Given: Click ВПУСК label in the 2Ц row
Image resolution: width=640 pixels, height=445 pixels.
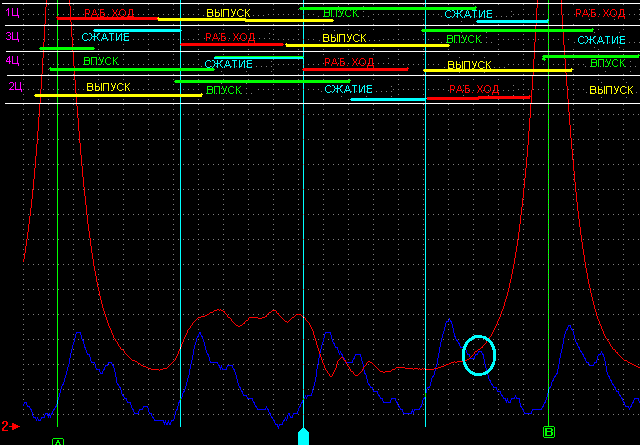Looking at the screenshot, I should 224,90.
